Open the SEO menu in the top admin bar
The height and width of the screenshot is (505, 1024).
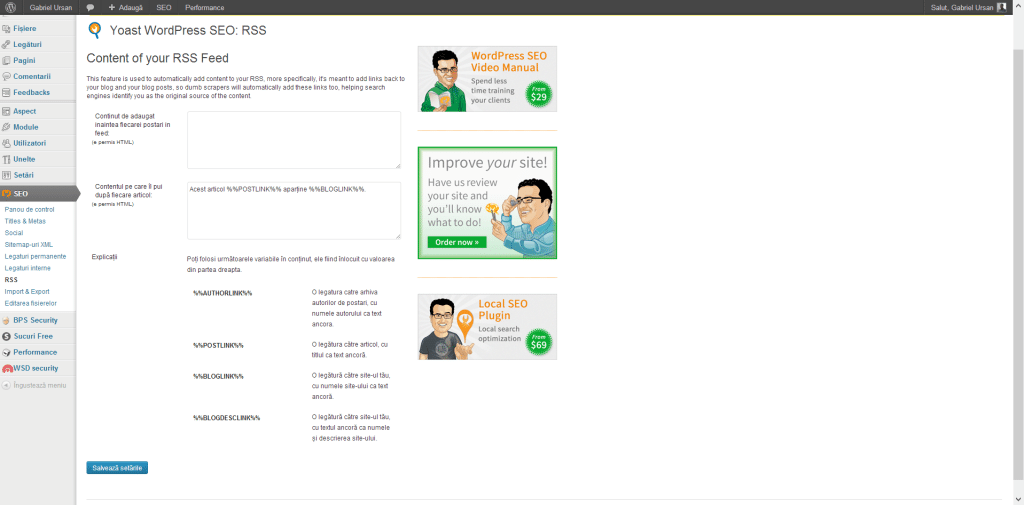[x=164, y=8]
